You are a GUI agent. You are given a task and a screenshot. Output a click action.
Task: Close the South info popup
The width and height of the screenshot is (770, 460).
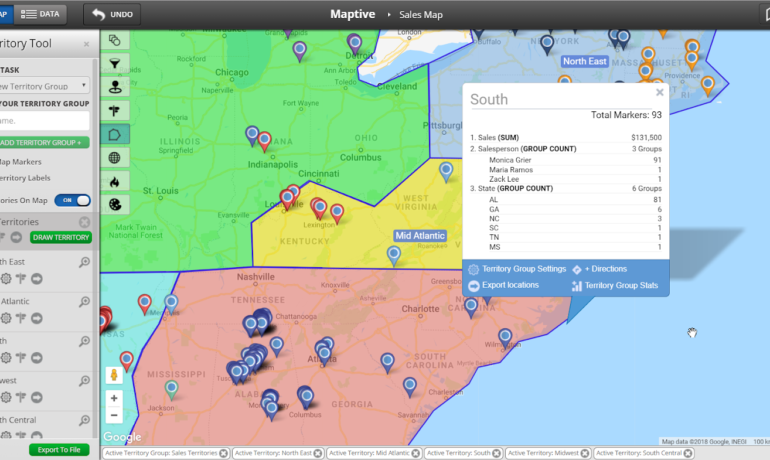coord(660,92)
